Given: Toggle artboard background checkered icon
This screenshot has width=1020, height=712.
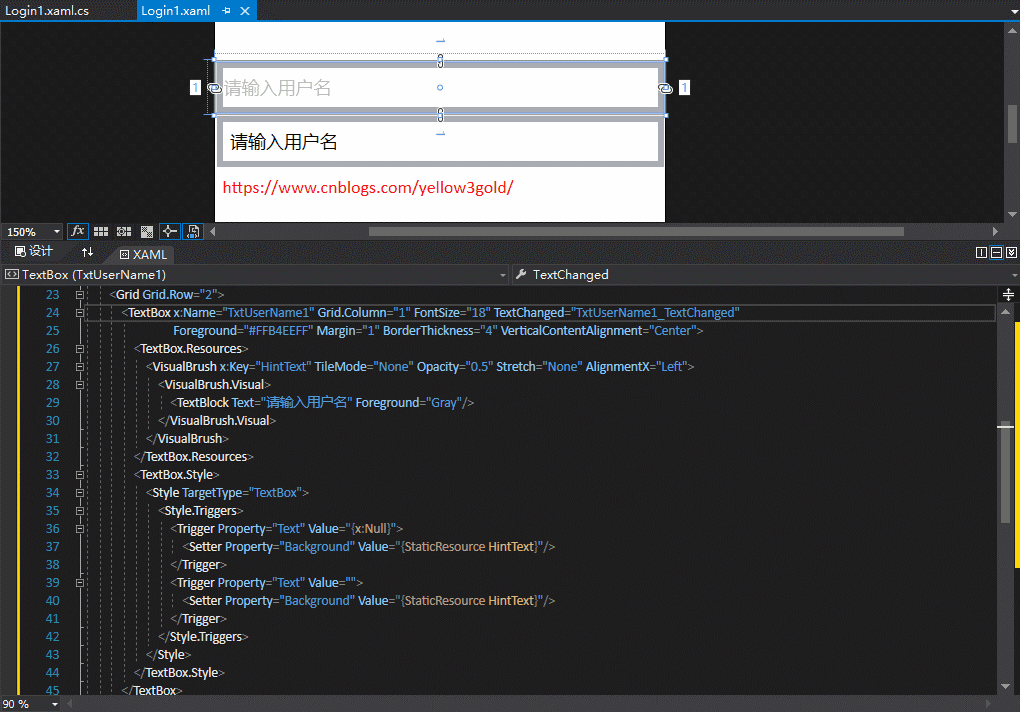Looking at the screenshot, I should coord(147,231).
